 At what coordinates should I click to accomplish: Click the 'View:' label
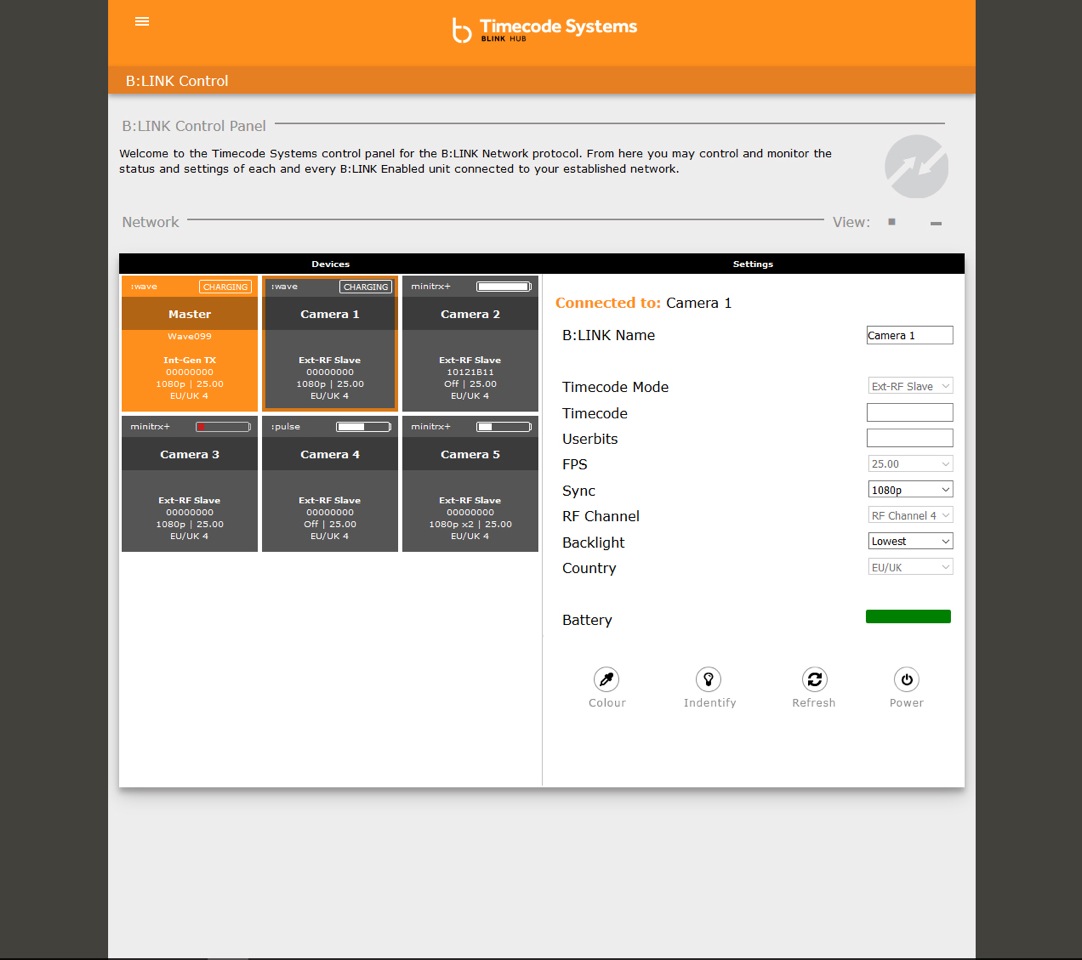tap(852, 222)
